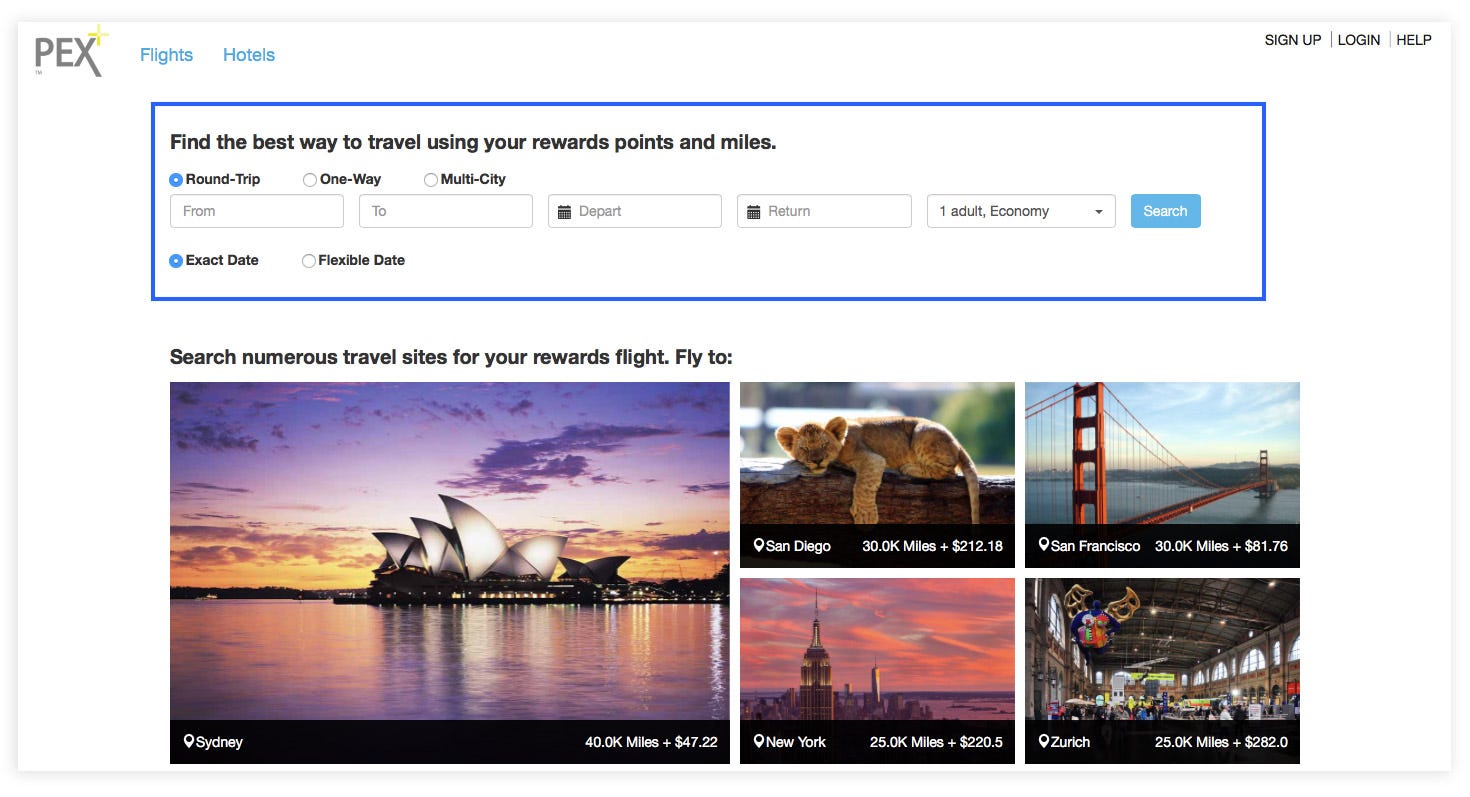
Task: Click the Zurich destination name
Action: pyautogui.click(x=1070, y=742)
